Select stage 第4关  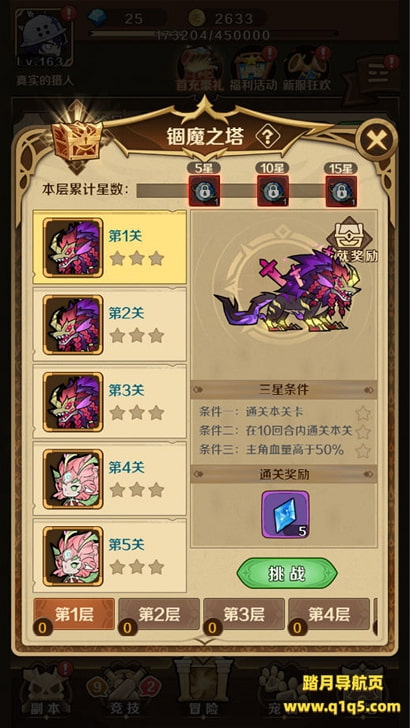pyautogui.click(x=110, y=478)
